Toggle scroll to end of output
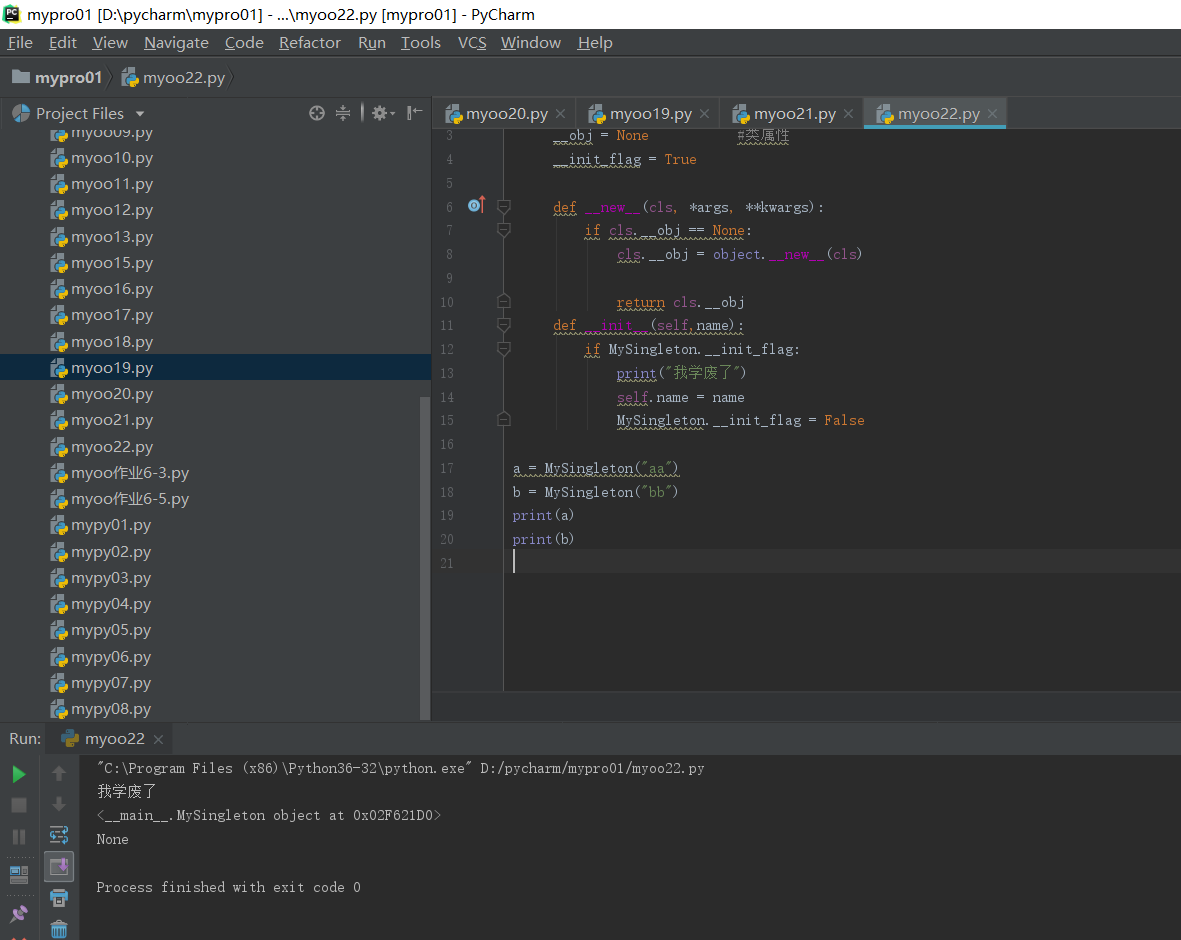 pyautogui.click(x=59, y=867)
